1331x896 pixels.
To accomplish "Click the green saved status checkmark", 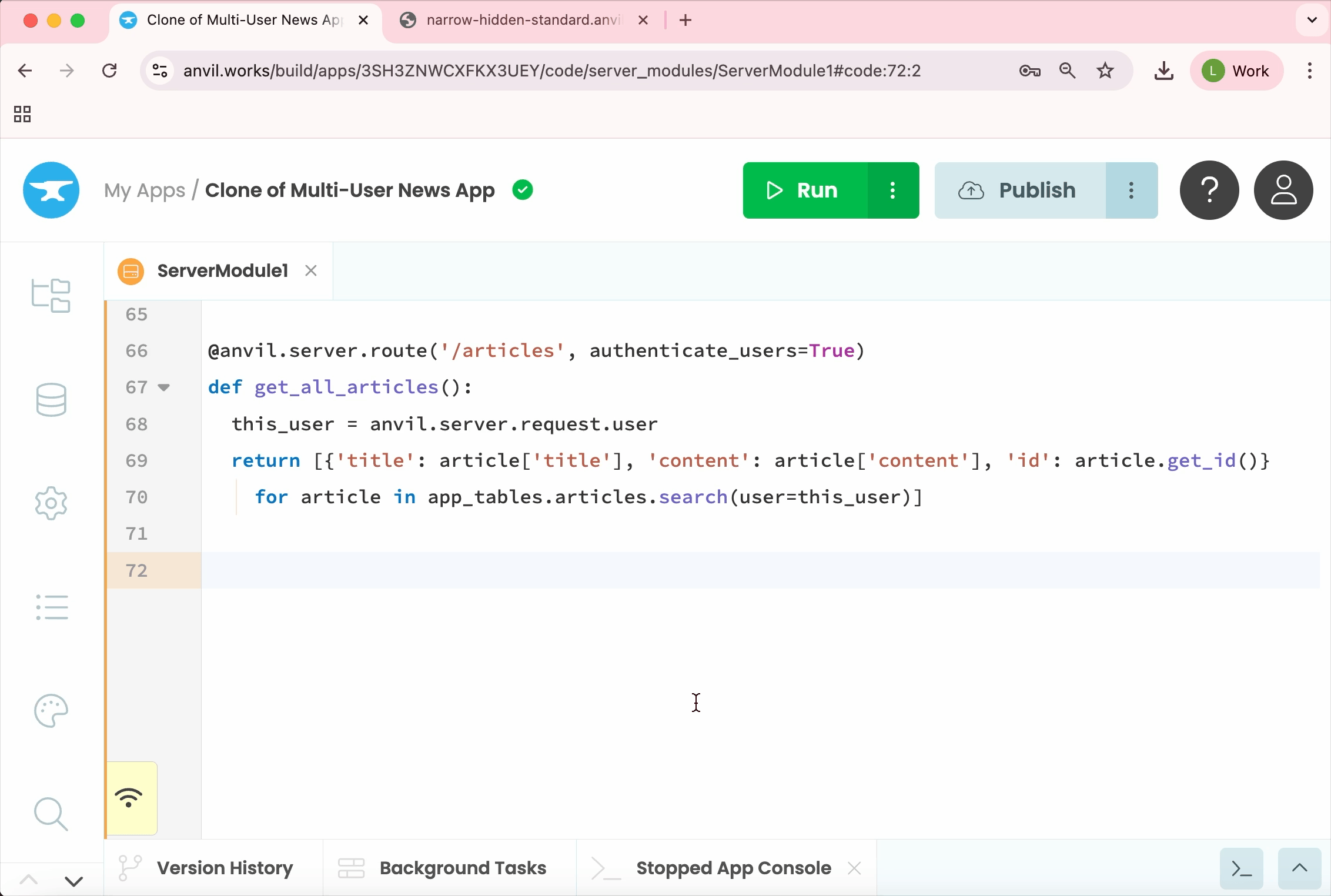I will [x=523, y=190].
